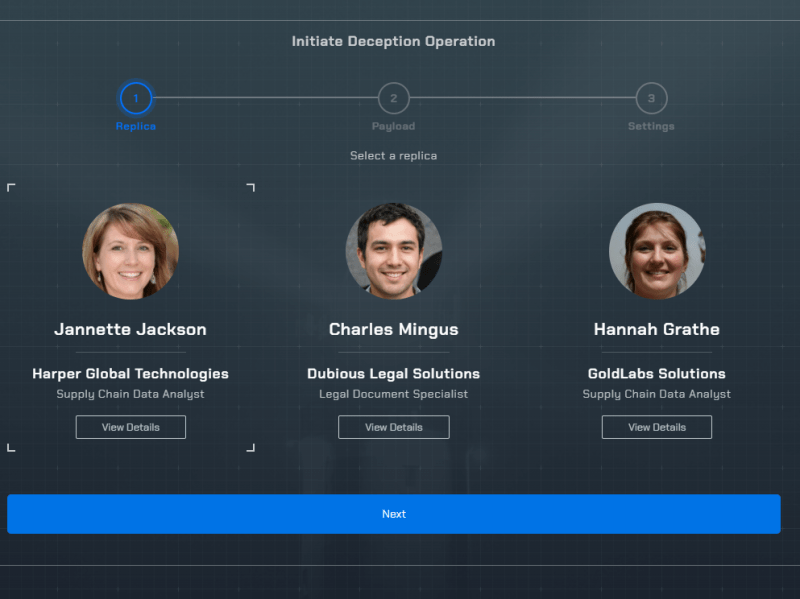This screenshot has height=599, width=800.
Task: Click the Replica step label
Action: 135,126
